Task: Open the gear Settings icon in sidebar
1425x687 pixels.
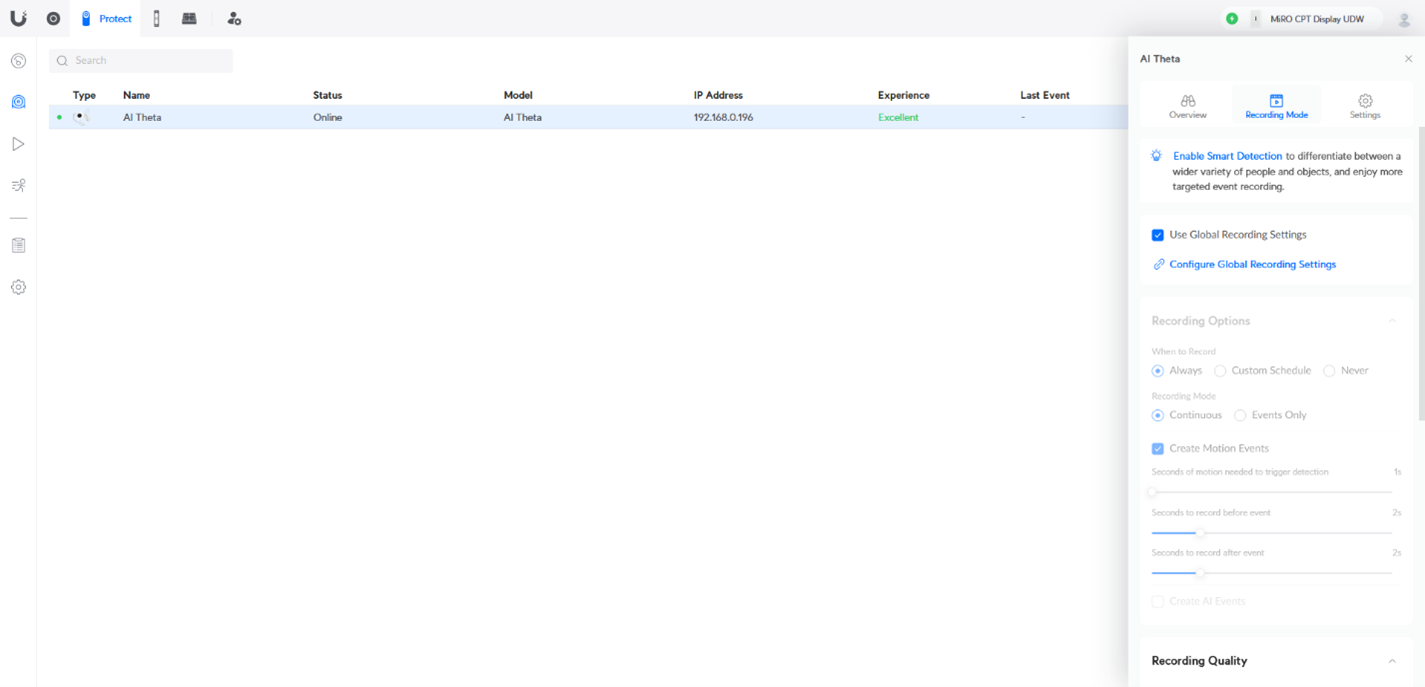Action: [18, 287]
